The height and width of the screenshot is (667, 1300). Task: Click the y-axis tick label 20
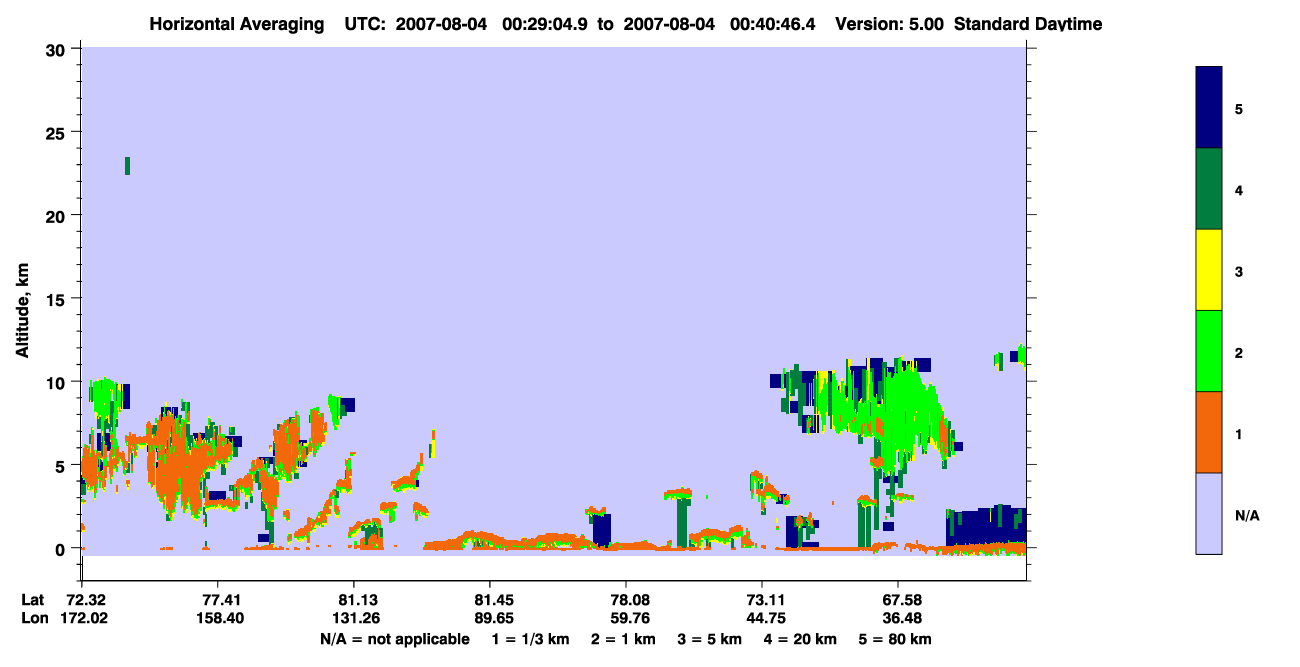58,215
